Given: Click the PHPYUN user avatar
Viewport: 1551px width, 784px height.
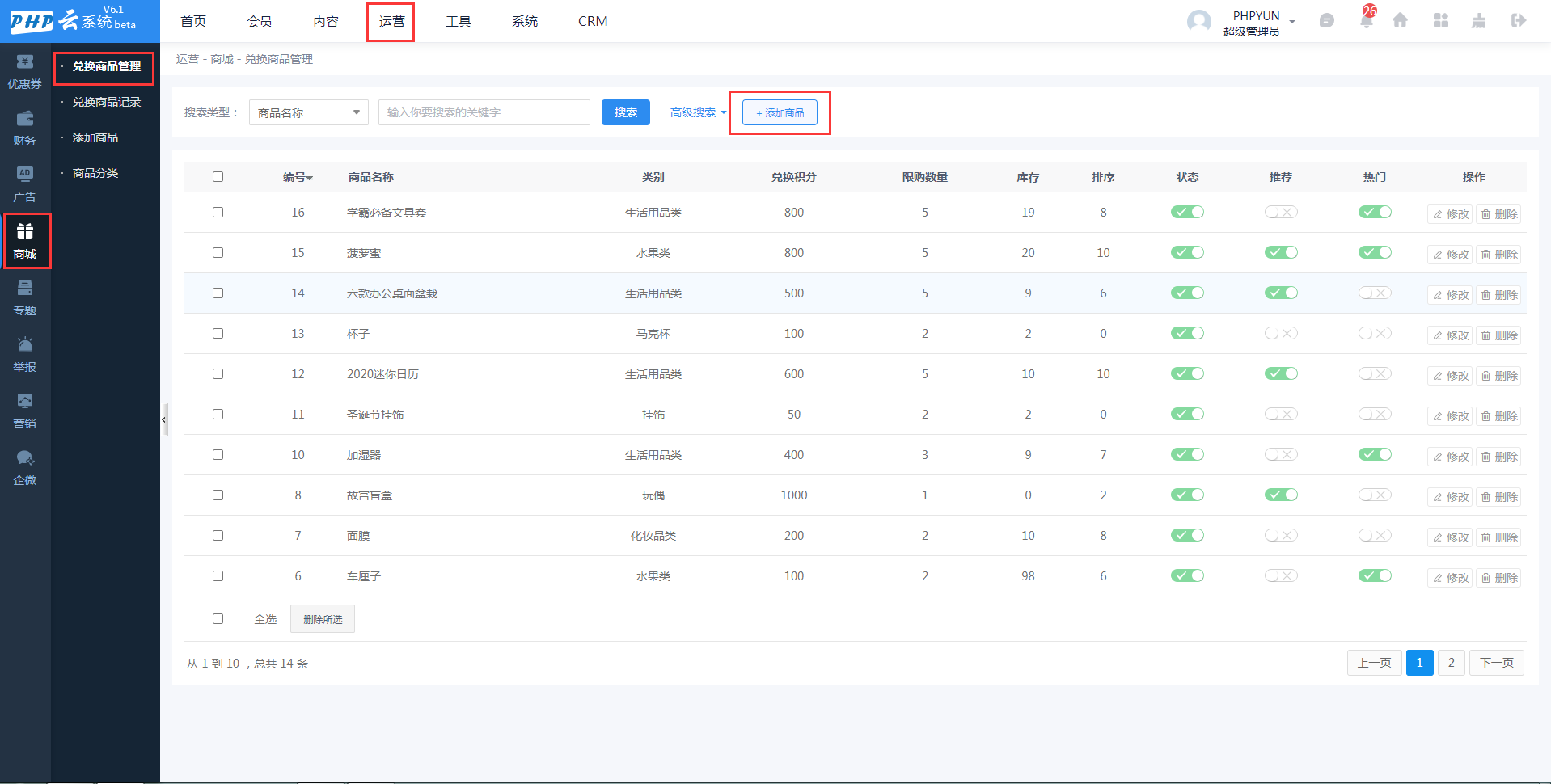Looking at the screenshot, I should [1198, 22].
